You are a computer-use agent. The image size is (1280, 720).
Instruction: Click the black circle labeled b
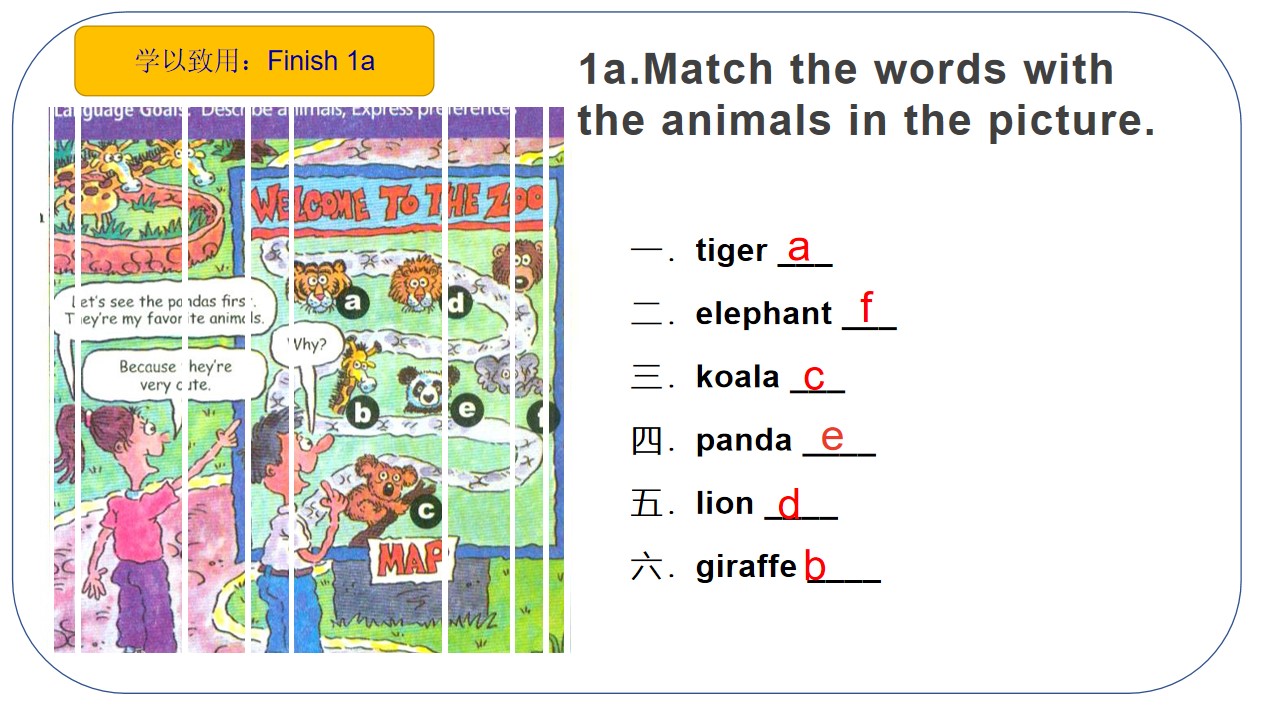(x=363, y=411)
